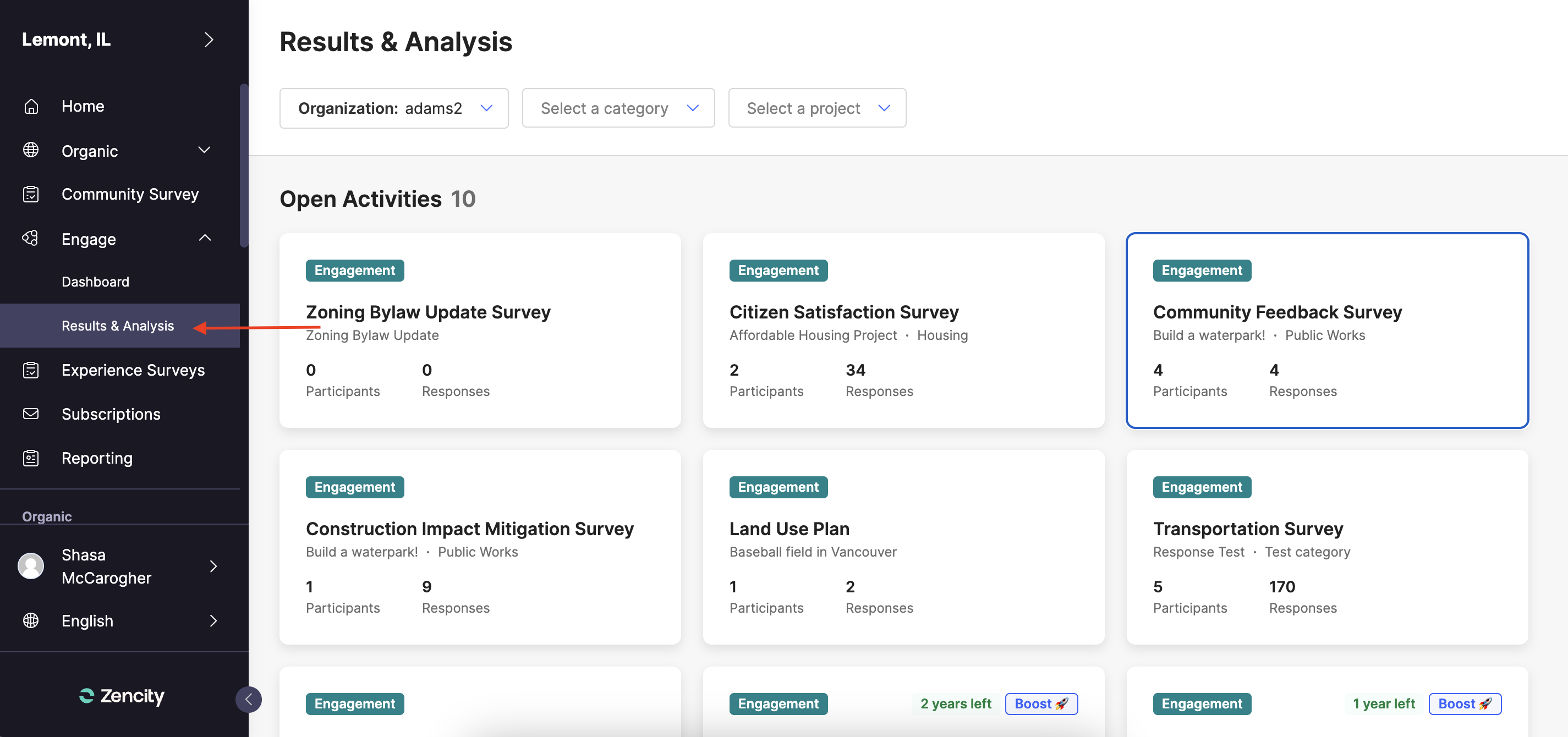Click the Subscriptions envelope icon
The height and width of the screenshot is (737, 1568).
tap(31, 414)
